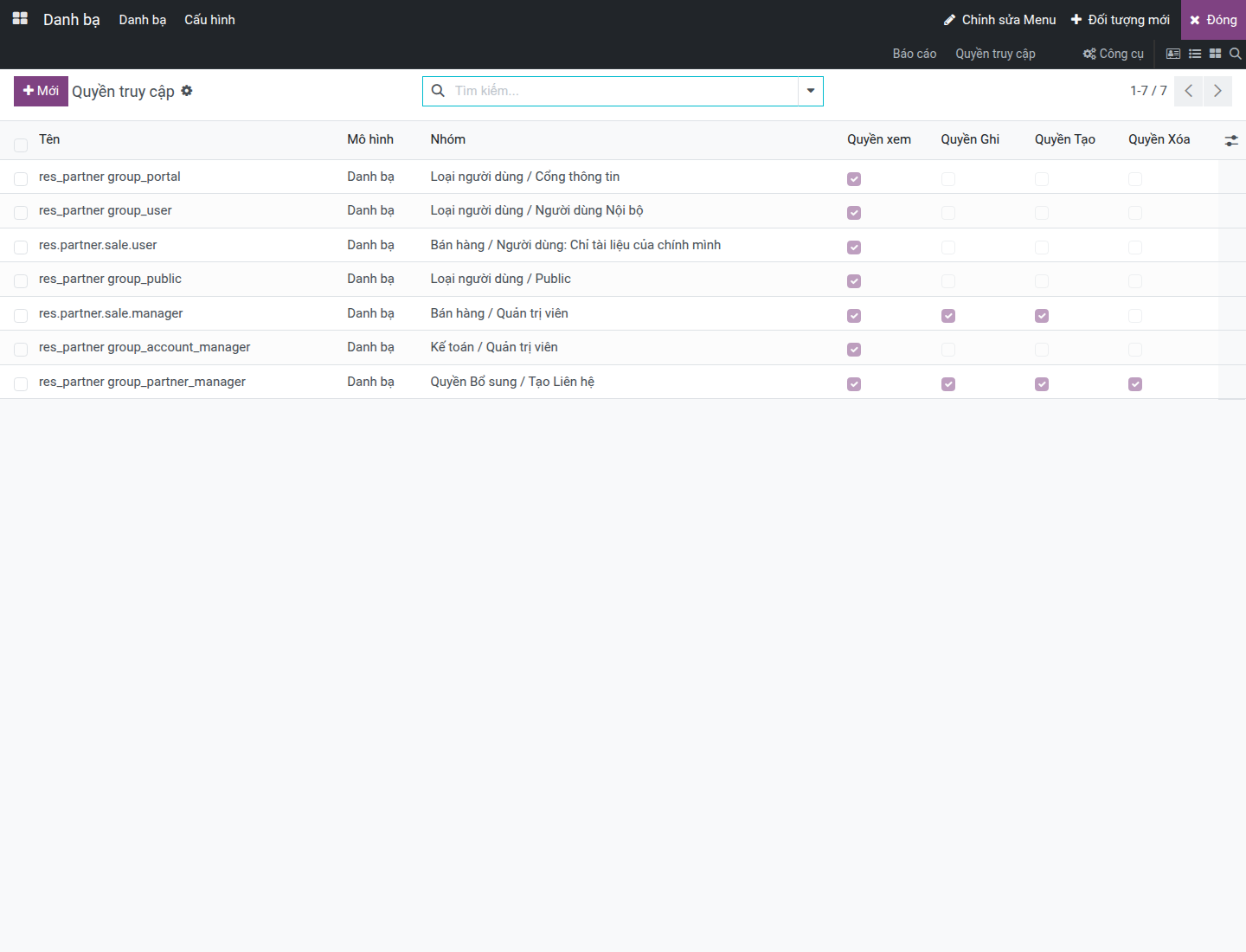Click the Mới button

click(41, 91)
